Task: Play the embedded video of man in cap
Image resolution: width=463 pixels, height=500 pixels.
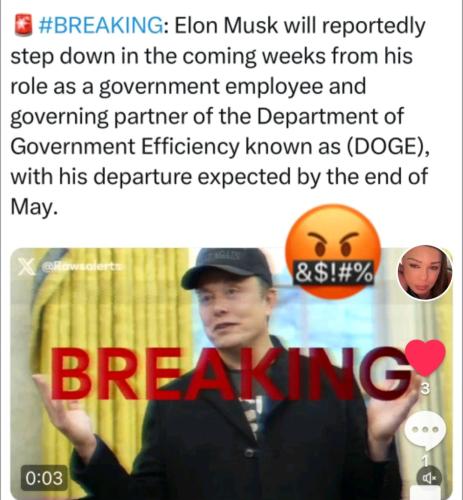Action: click(232, 373)
